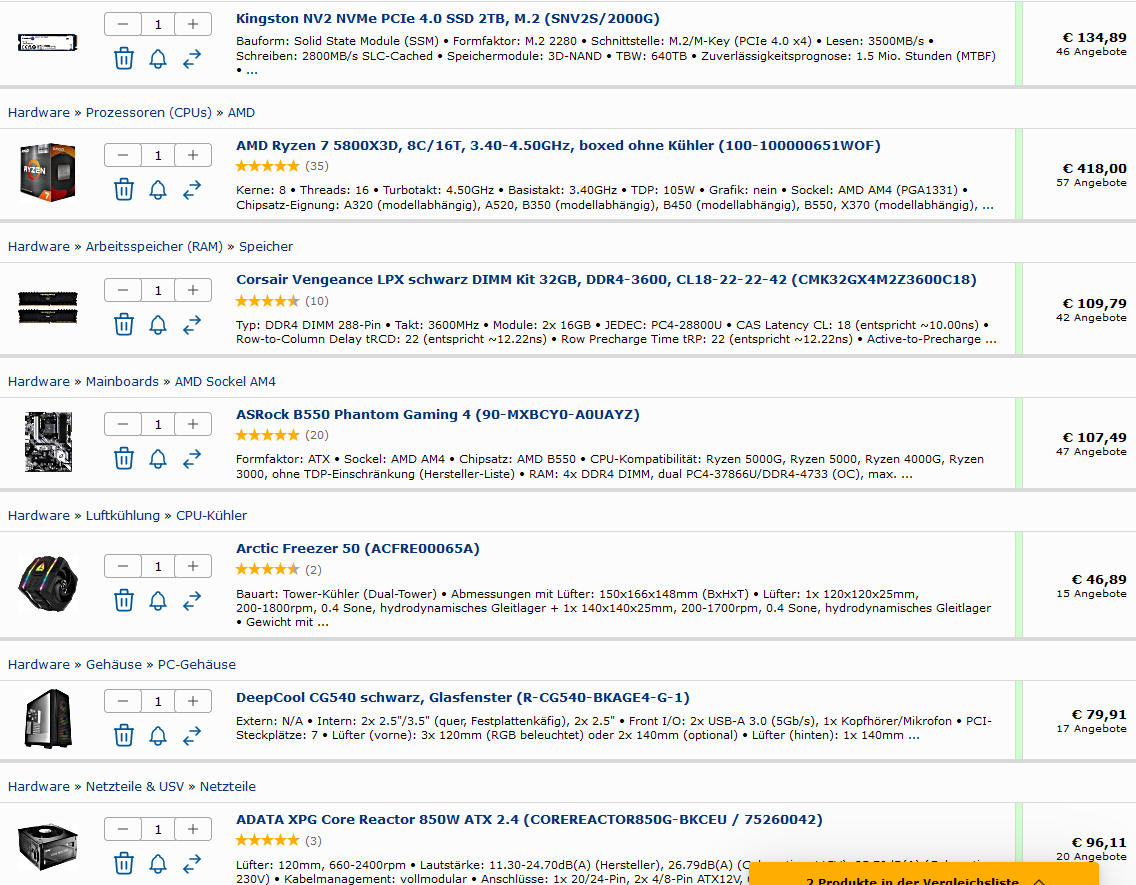The image size is (1136, 885).
Task: Set price alert bell for ADATA XPG Core Reactor
Action: tap(158, 863)
